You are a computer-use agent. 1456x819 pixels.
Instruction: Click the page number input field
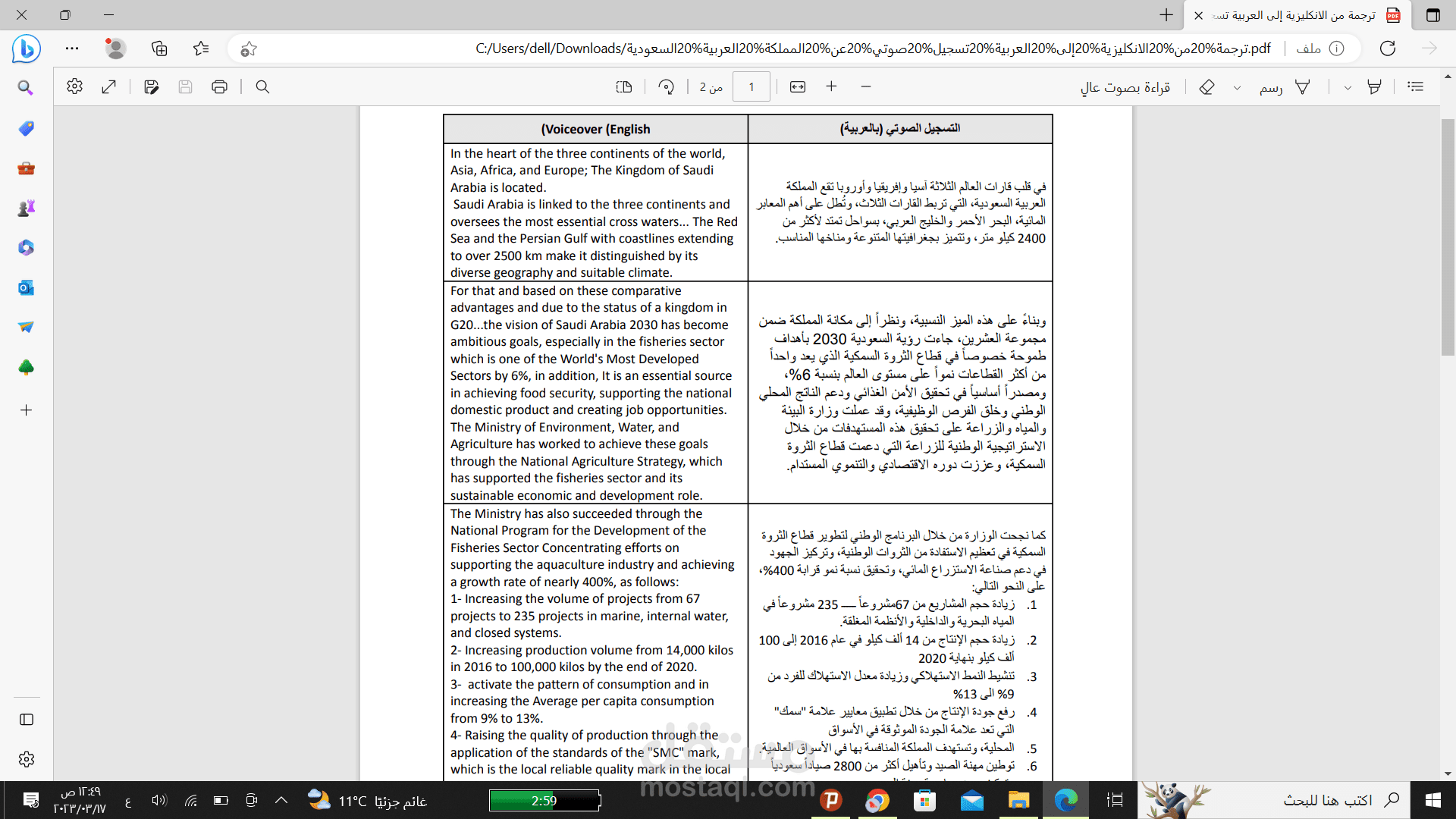752,86
